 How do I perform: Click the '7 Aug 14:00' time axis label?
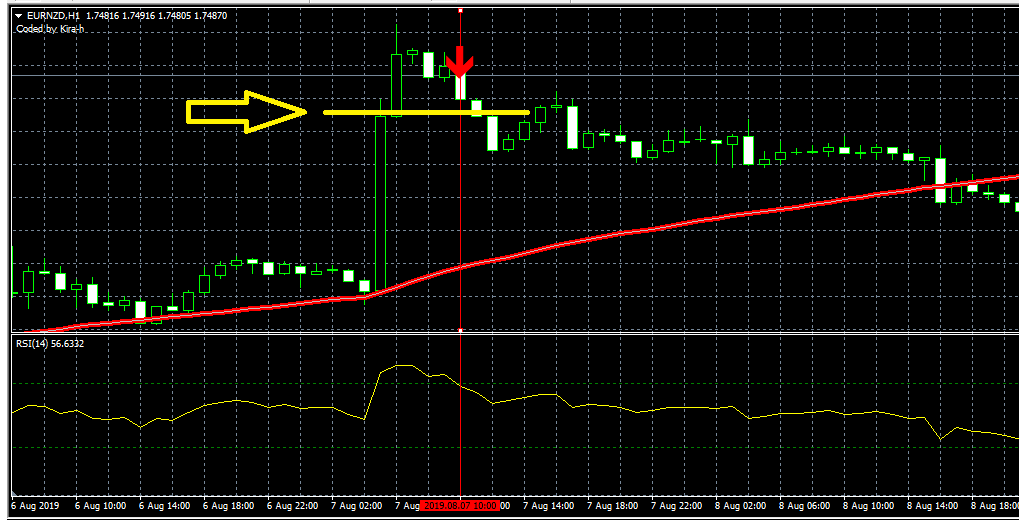click(x=549, y=506)
